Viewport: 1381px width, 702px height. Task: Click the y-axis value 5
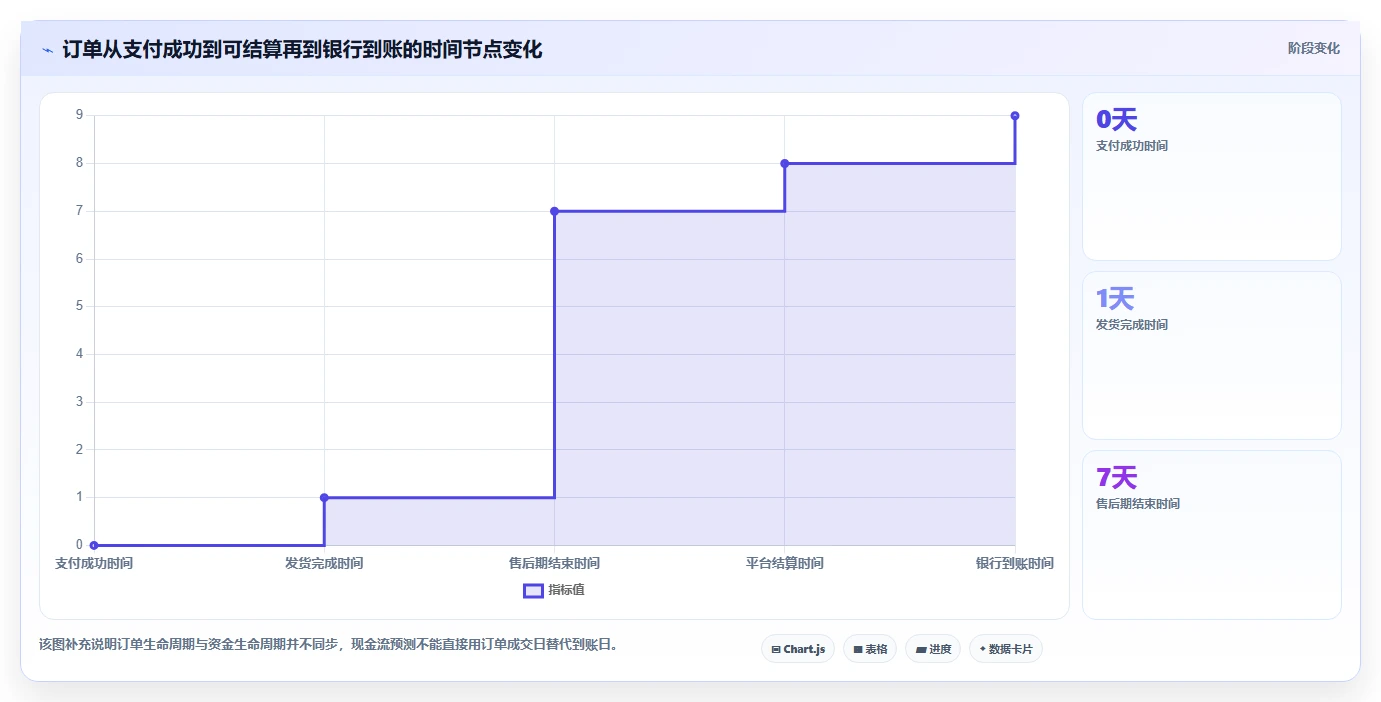point(79,306)
